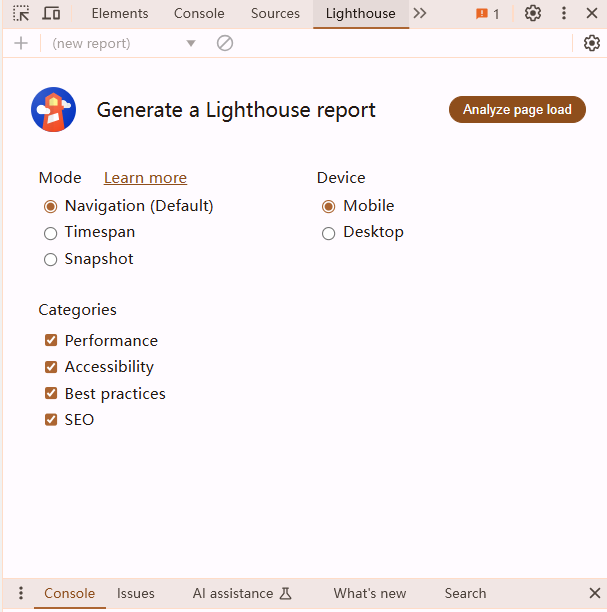Show more DevTools tabs via double chevron
Screen dimensions: 607x612
coord(420,13)
